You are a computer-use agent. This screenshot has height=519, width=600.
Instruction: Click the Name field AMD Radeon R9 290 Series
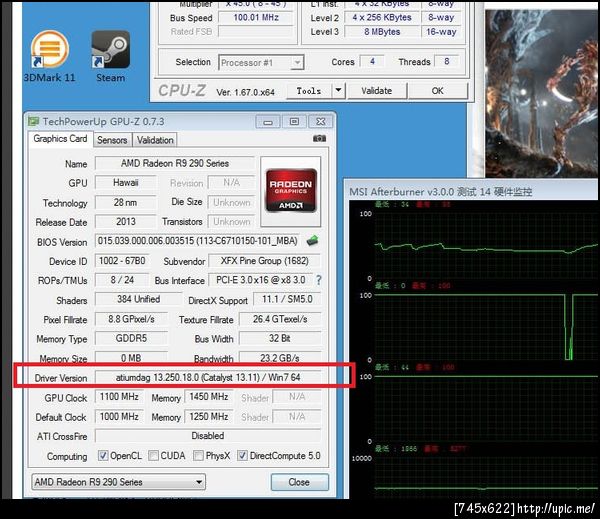click(175, 163)
